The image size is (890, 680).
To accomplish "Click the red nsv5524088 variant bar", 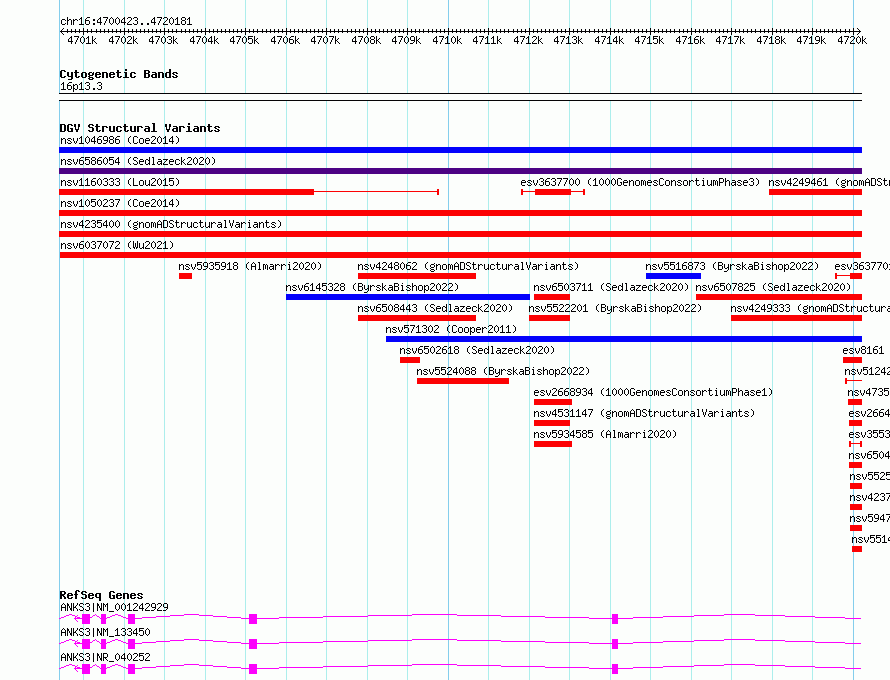I will (463, 381).
